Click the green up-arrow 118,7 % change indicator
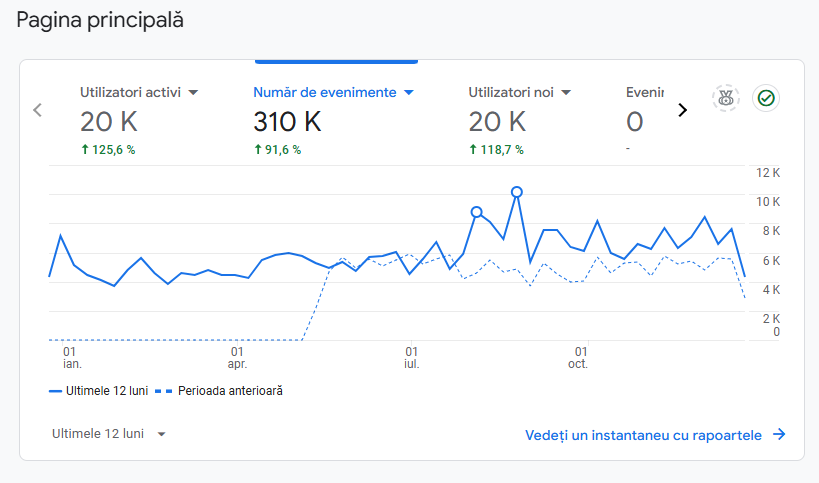Screen dimensions: 819x483 click(x=496, y=150)
